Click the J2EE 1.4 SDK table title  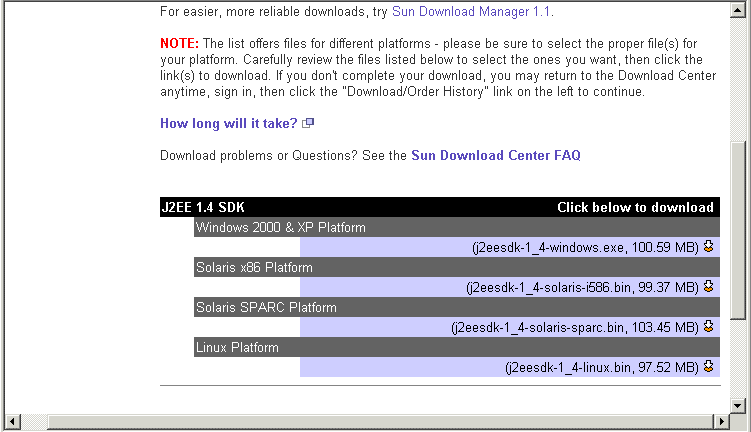coord(203,207)
